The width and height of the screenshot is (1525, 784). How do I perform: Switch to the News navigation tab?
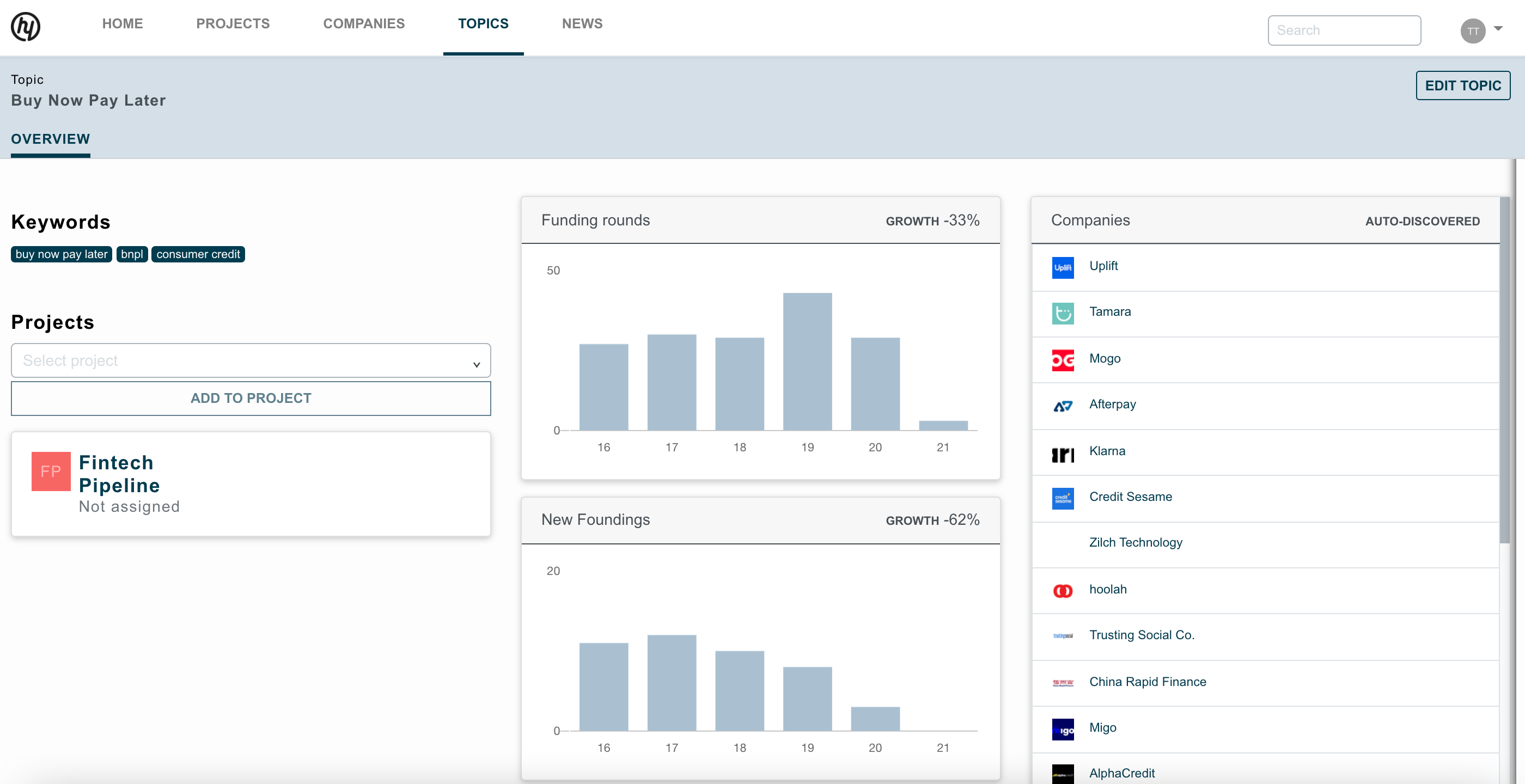click(582, 23)
